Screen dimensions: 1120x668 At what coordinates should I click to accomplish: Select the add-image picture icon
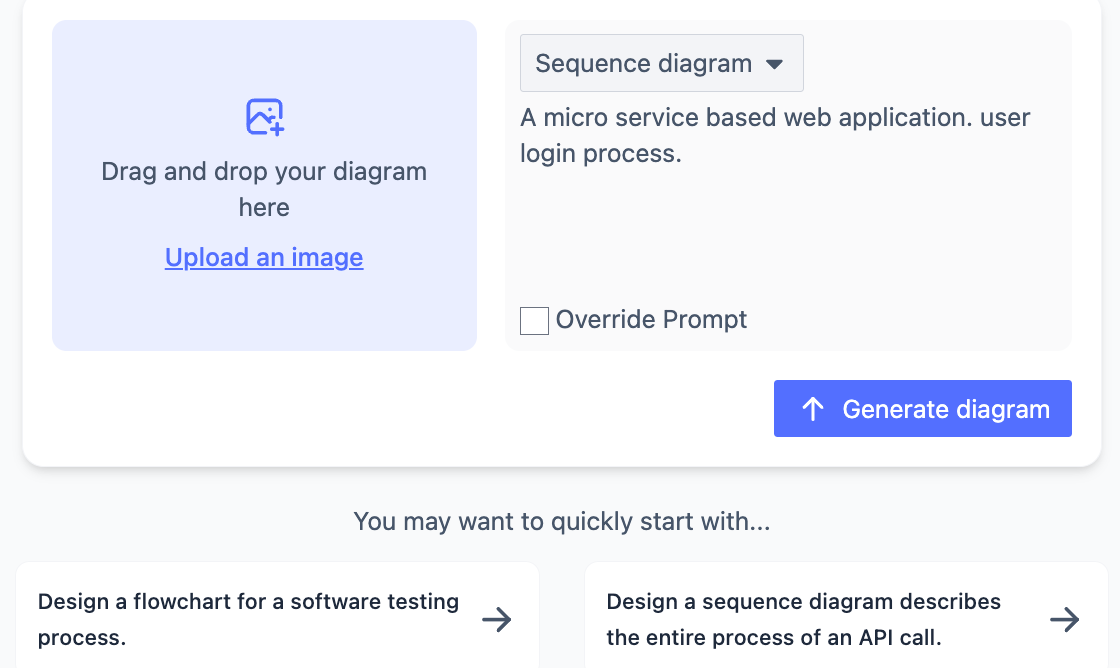tap(263, 117)
